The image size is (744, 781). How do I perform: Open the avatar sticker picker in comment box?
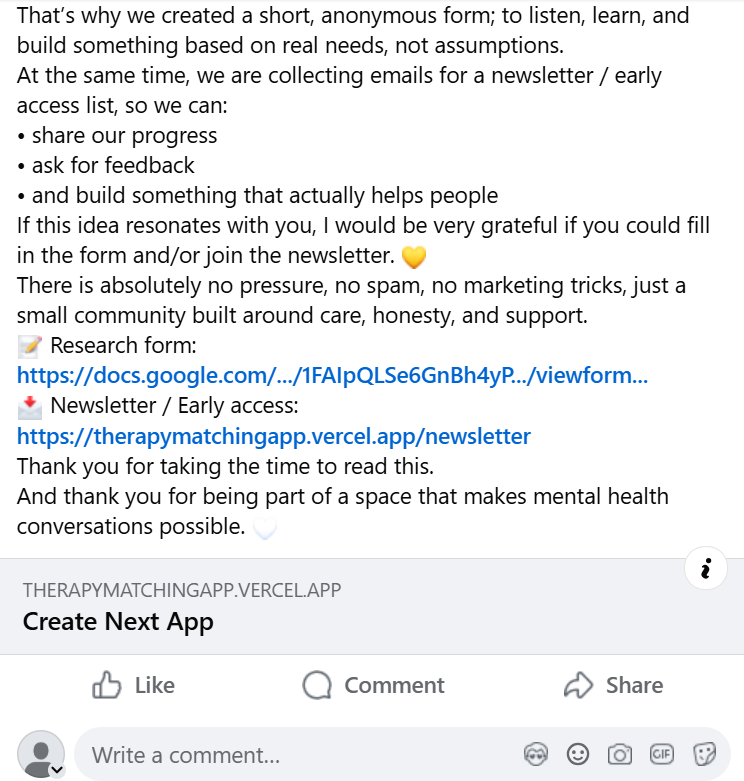[536, 754]
